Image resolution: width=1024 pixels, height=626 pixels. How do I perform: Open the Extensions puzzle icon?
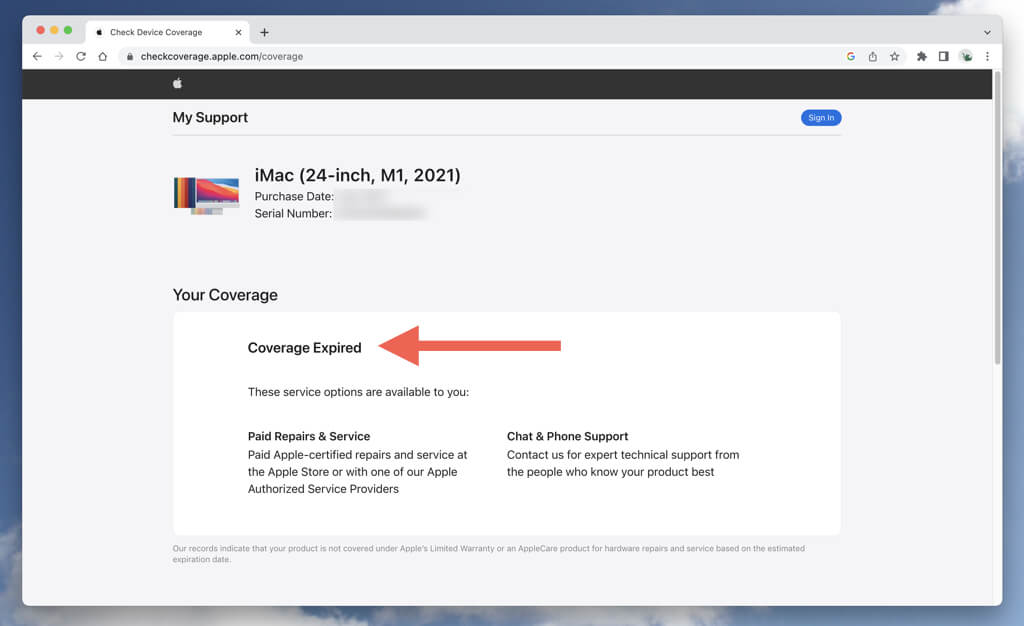pyautogui.click(x=921, y=56)
